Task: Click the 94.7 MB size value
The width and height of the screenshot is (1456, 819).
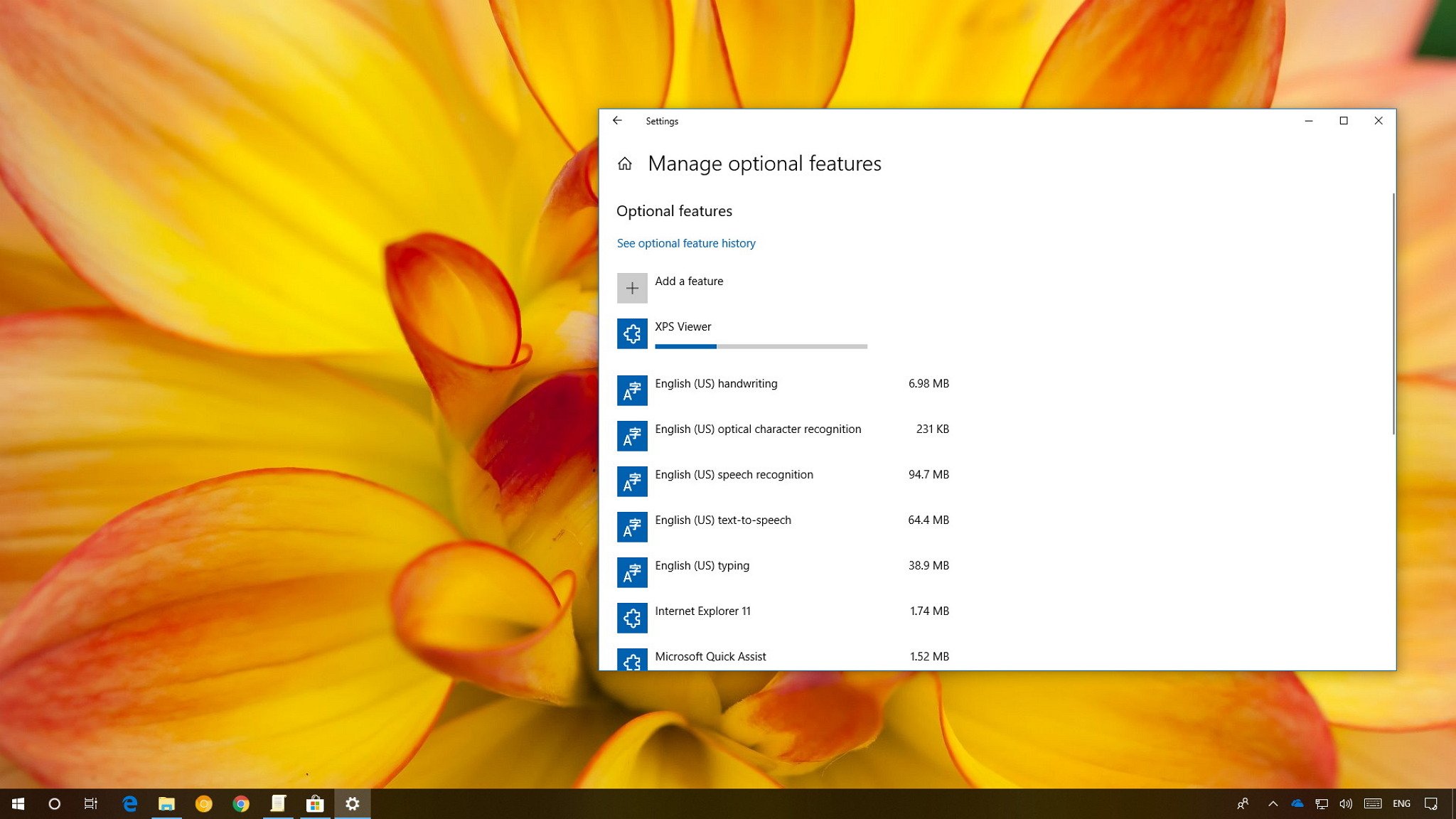Action: [928, 475]
